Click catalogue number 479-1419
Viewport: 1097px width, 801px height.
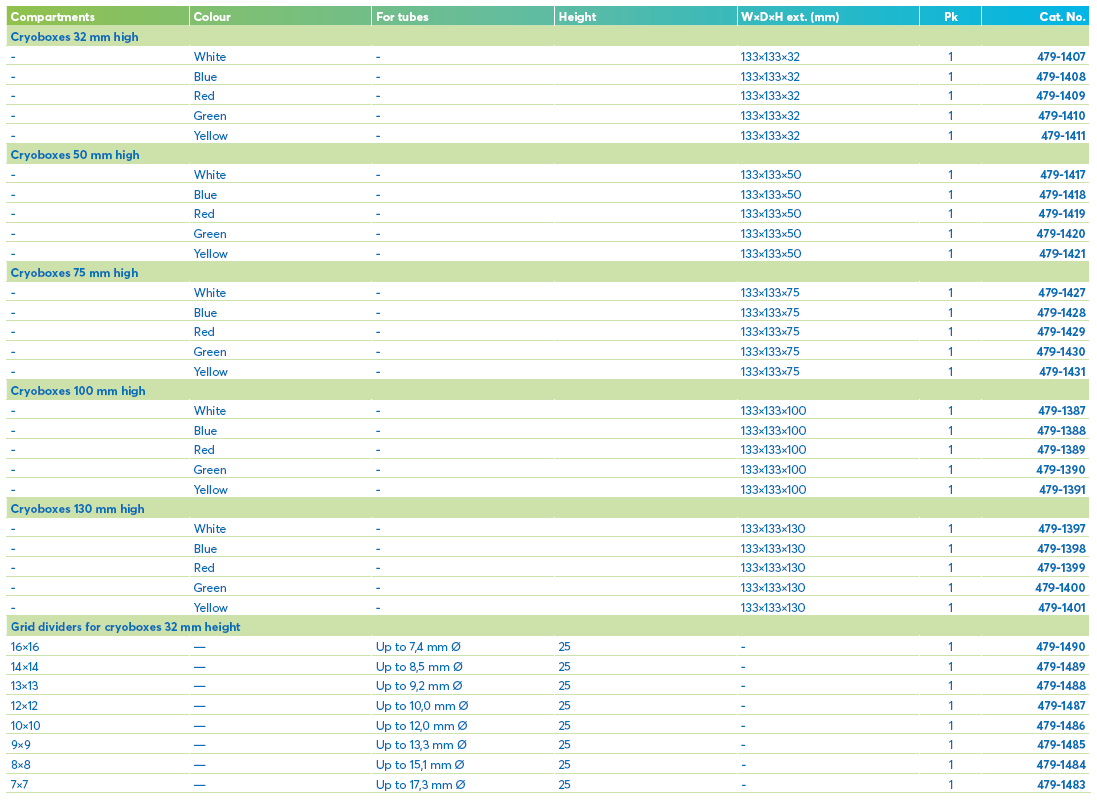click(x=1062, y=214)
